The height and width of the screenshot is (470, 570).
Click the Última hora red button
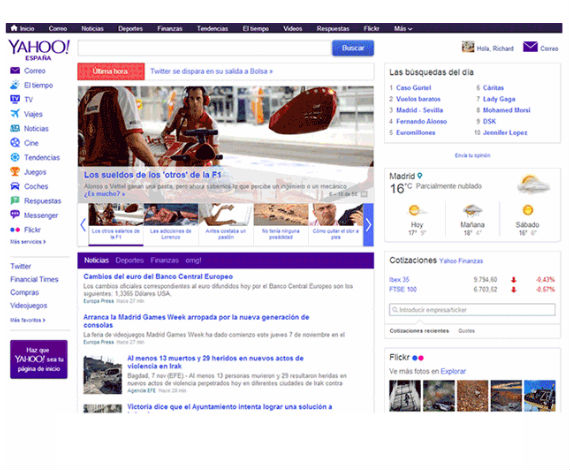pyautogui.click(x=111, y=71)
